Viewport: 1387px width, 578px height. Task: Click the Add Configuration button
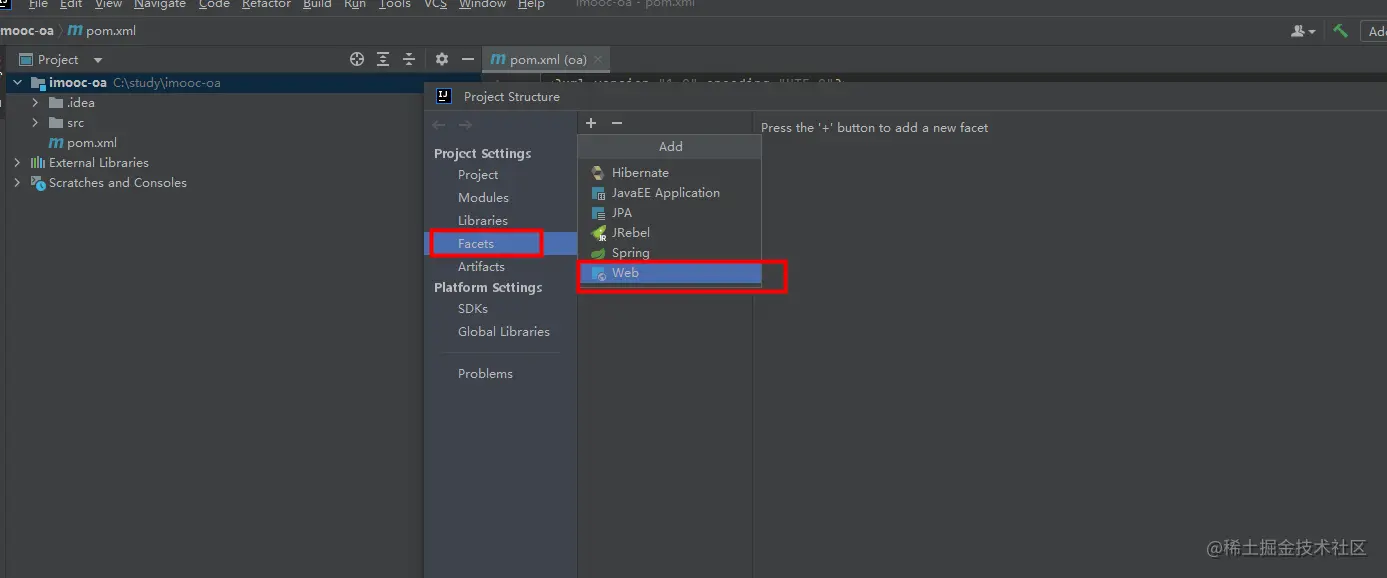[x=1374, y=31]
